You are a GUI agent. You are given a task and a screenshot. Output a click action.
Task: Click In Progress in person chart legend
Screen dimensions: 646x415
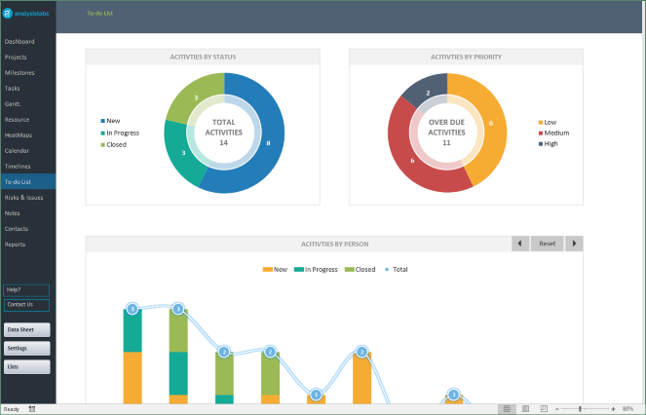pos(316,270)
